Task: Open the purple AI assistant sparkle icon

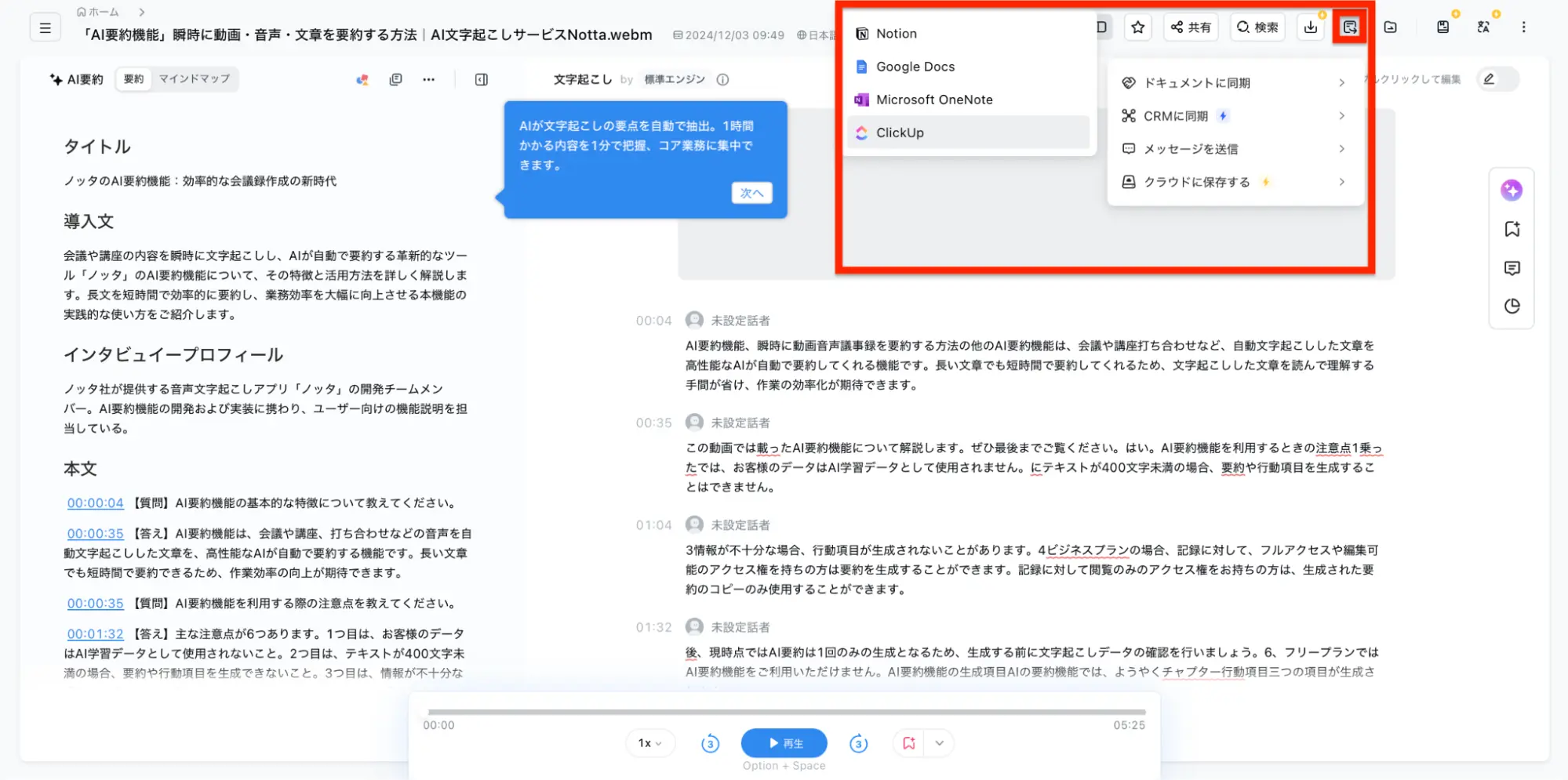Action: tap(1512, 190)
